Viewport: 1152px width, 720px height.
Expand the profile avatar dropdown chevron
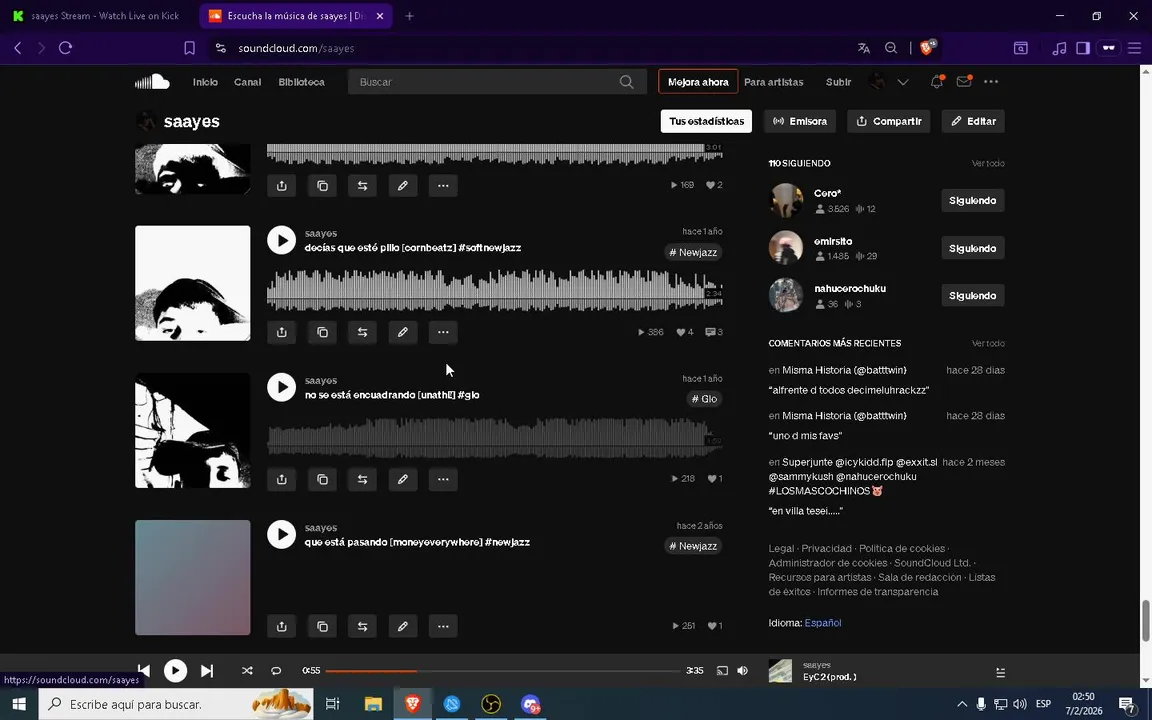point(903,82)
